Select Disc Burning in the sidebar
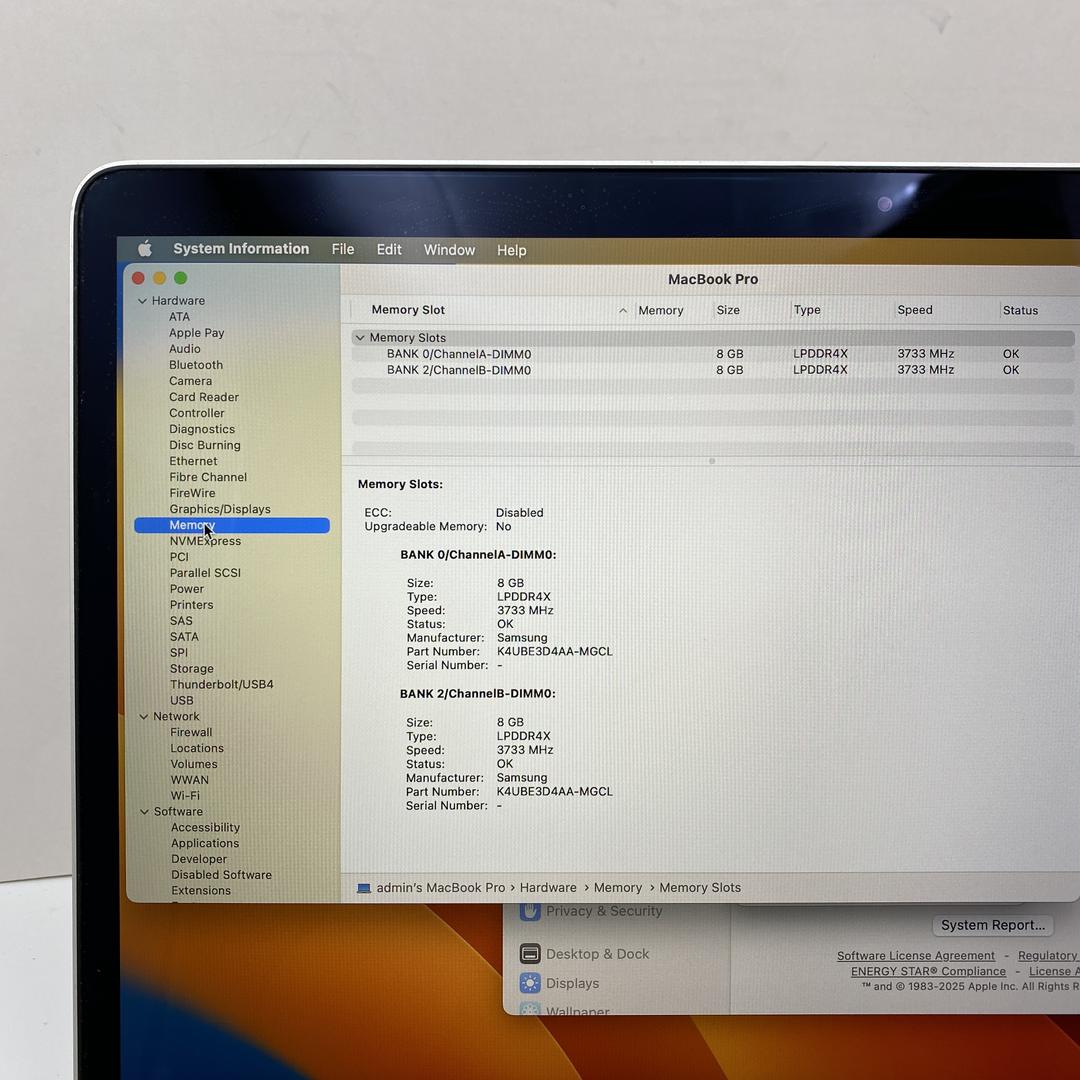Viewport: 1080px width, 1080px height. 205,445
